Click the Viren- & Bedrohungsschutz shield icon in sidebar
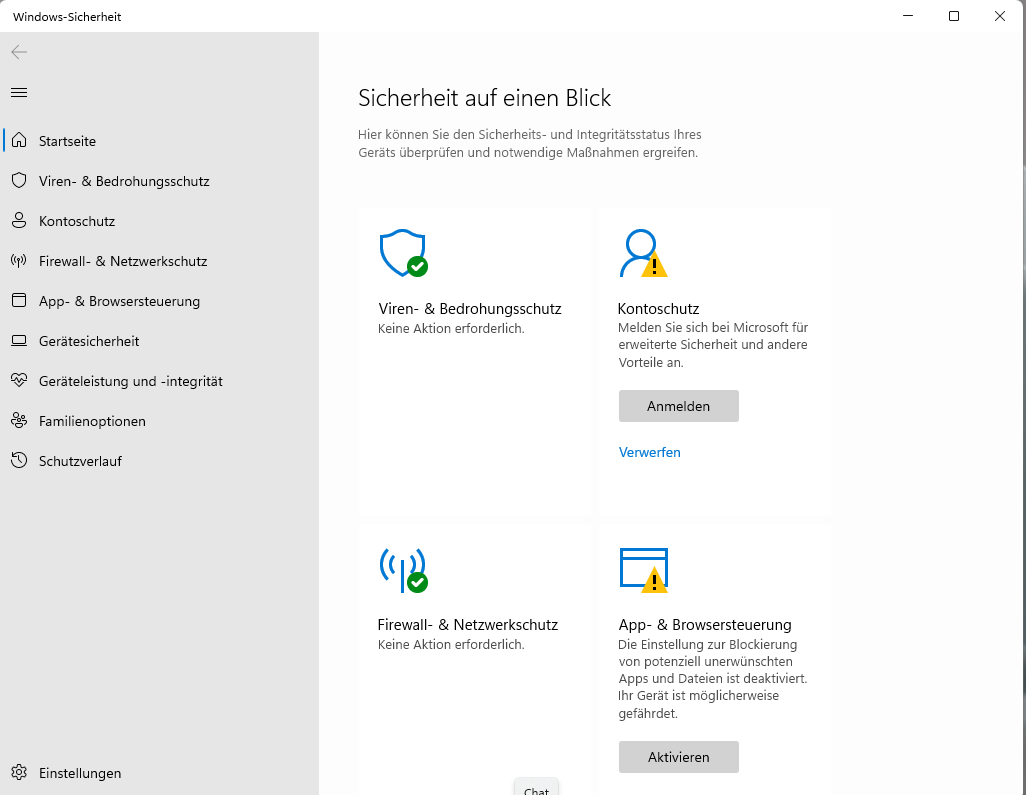1026x795 pixels. pyautogui.click(x=18, y=181)
